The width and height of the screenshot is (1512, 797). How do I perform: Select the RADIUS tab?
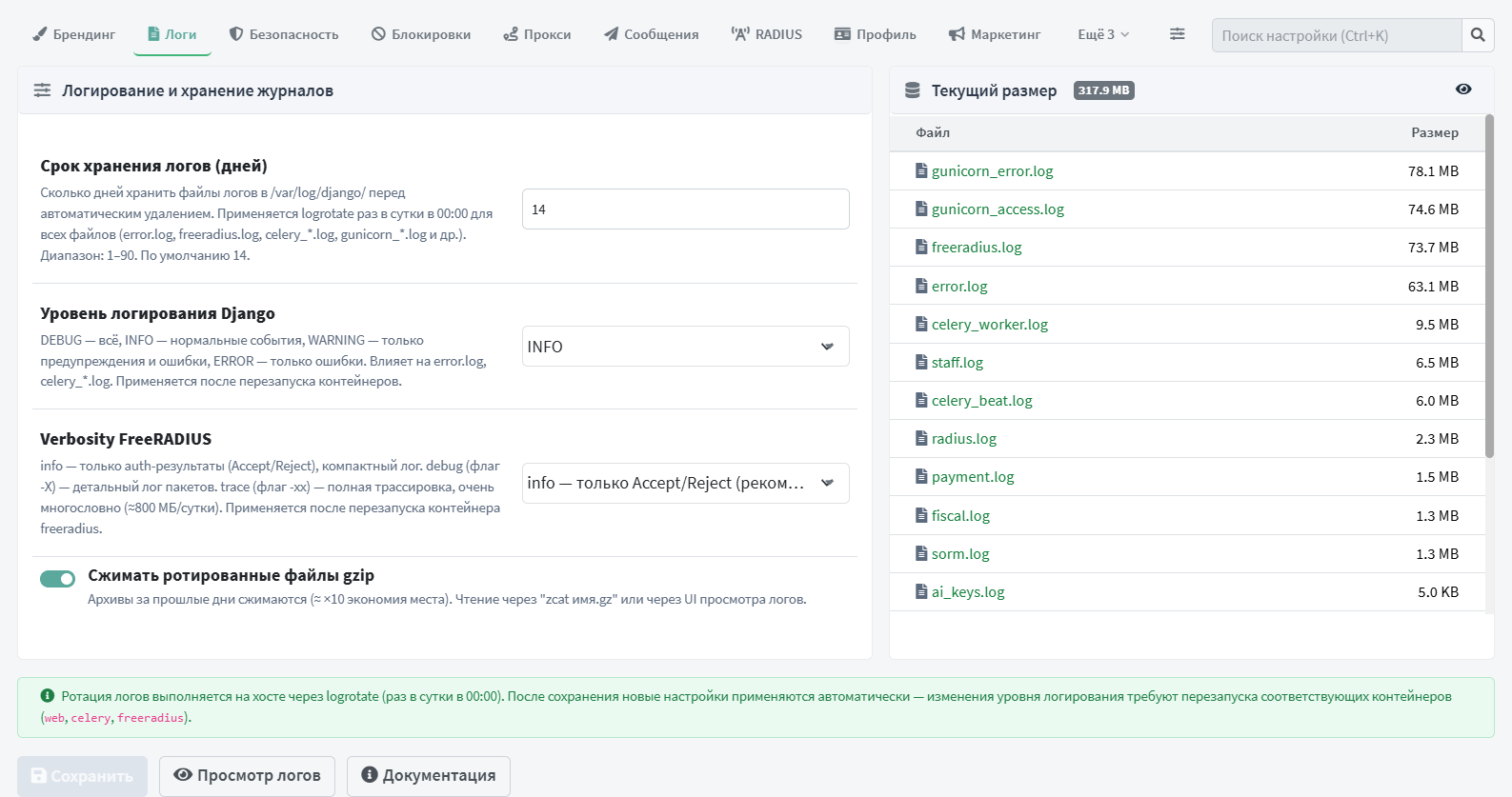click(x=767, y=34)
